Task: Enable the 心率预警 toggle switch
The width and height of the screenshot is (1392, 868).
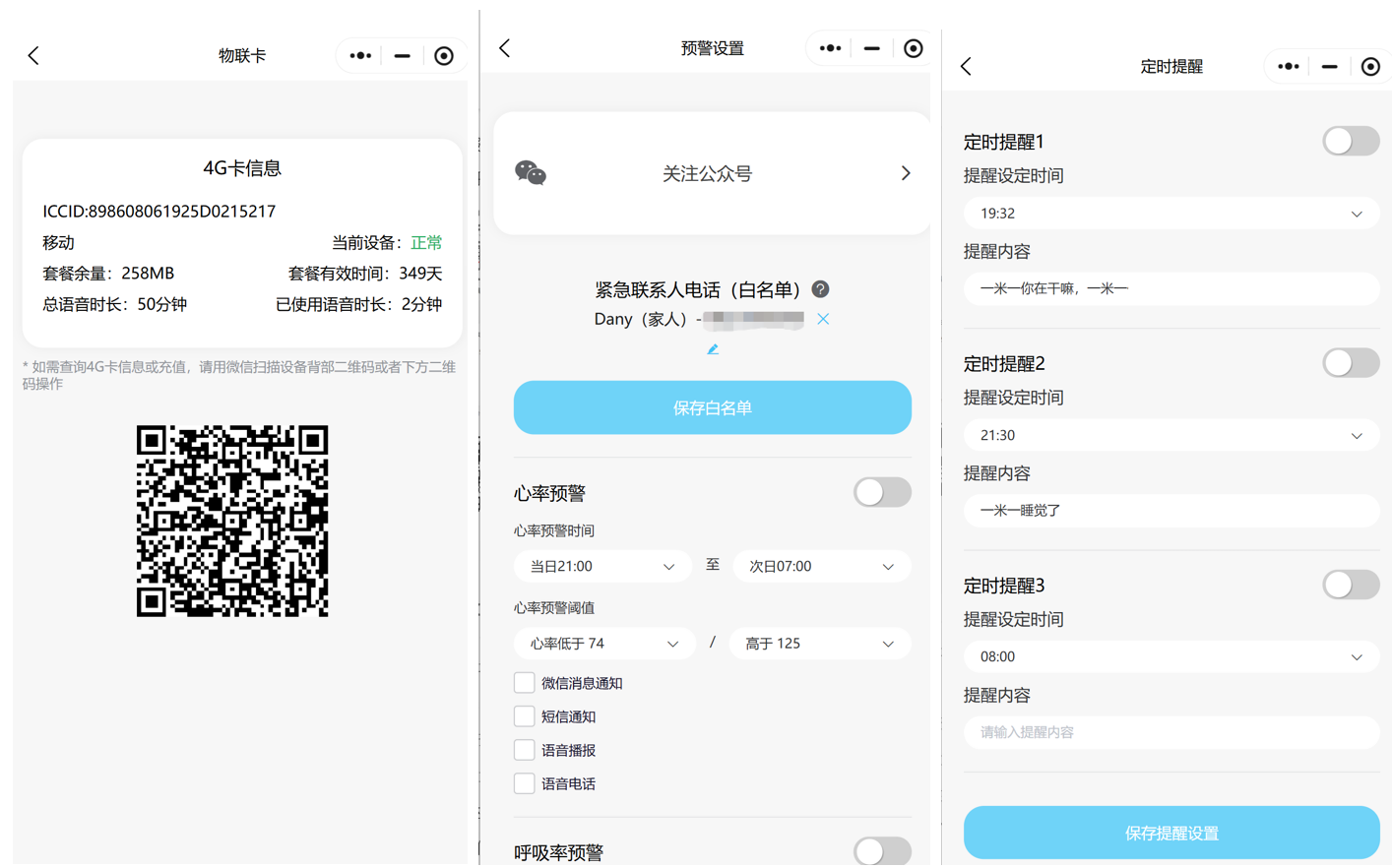Action: click(881, 492)
